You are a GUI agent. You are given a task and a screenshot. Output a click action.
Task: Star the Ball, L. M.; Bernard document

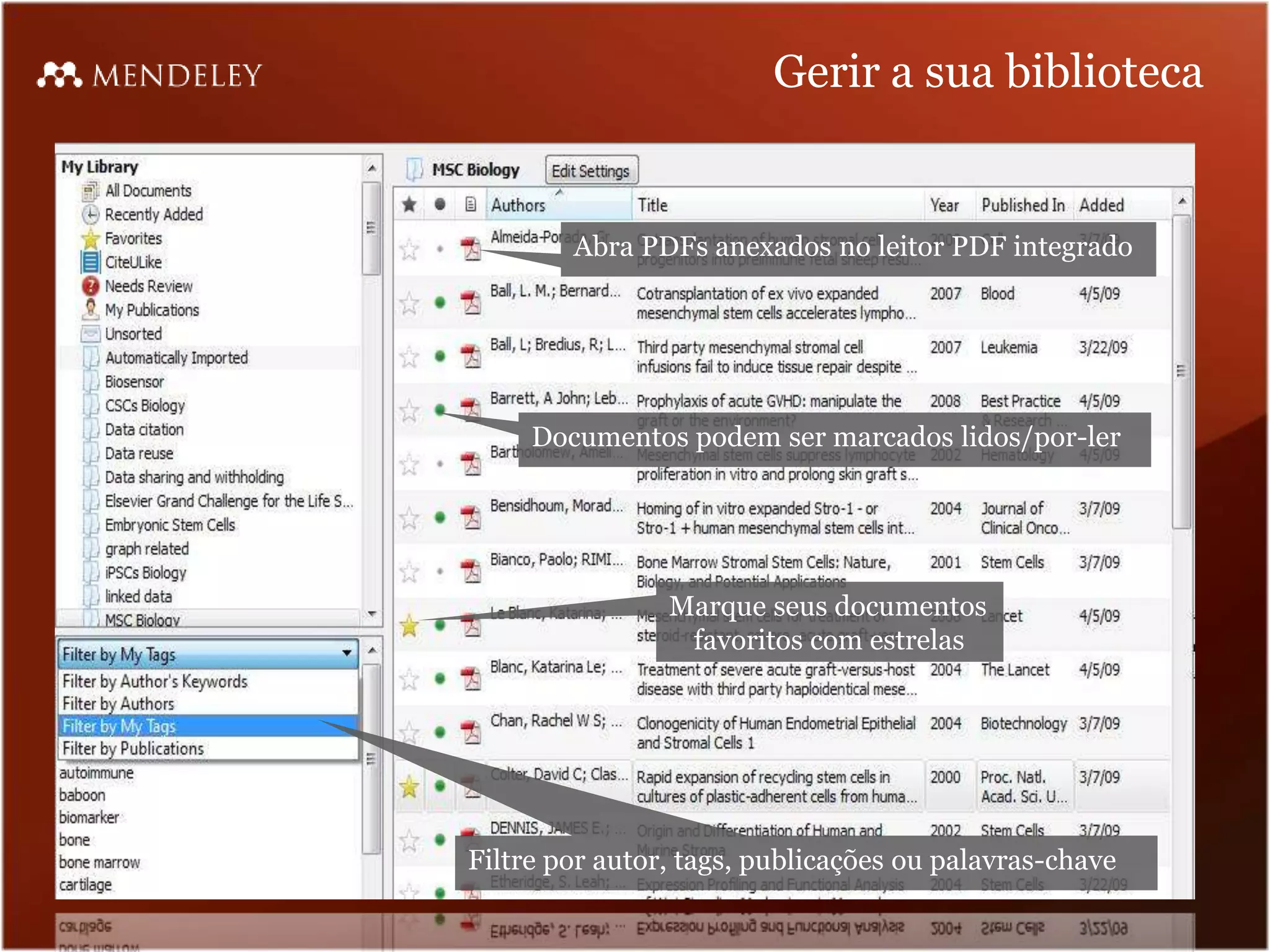409,304
